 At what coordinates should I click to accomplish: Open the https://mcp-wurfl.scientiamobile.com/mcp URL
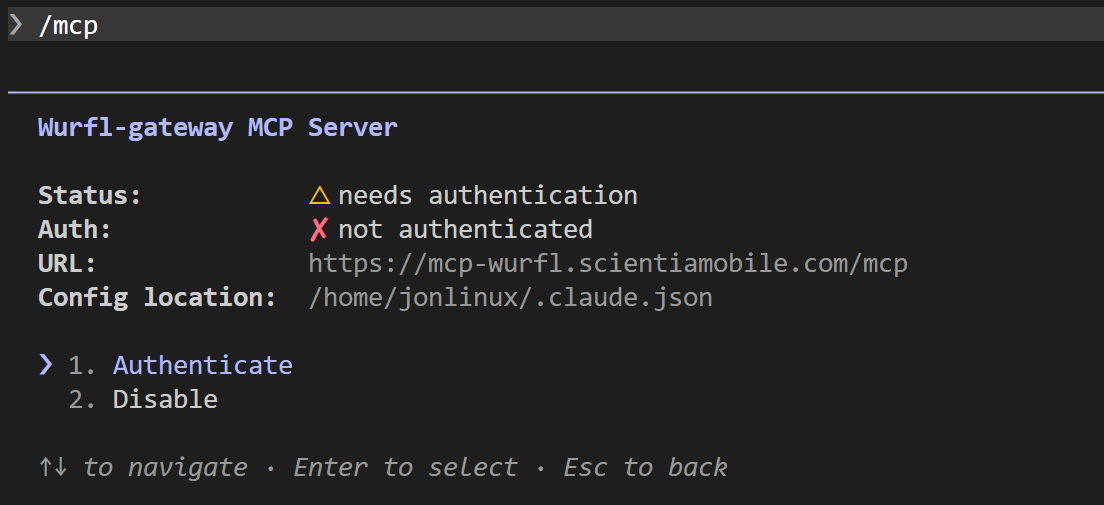tap(608, 263)
